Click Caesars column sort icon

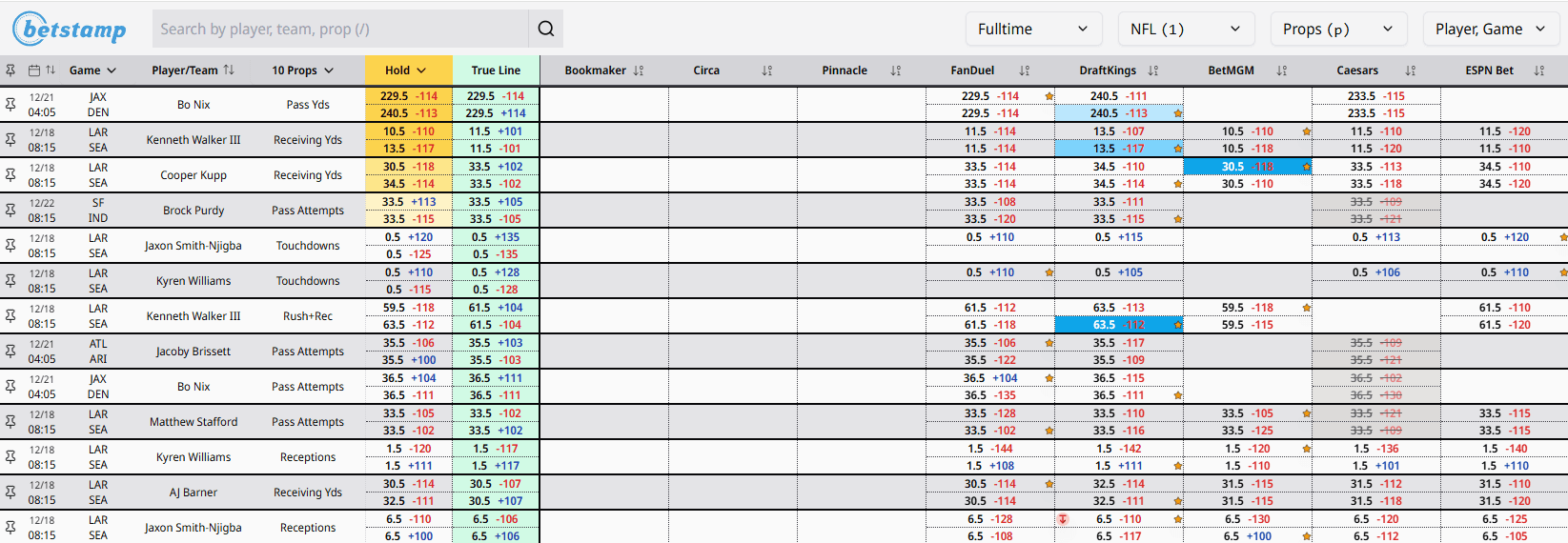pos(1411,70)
